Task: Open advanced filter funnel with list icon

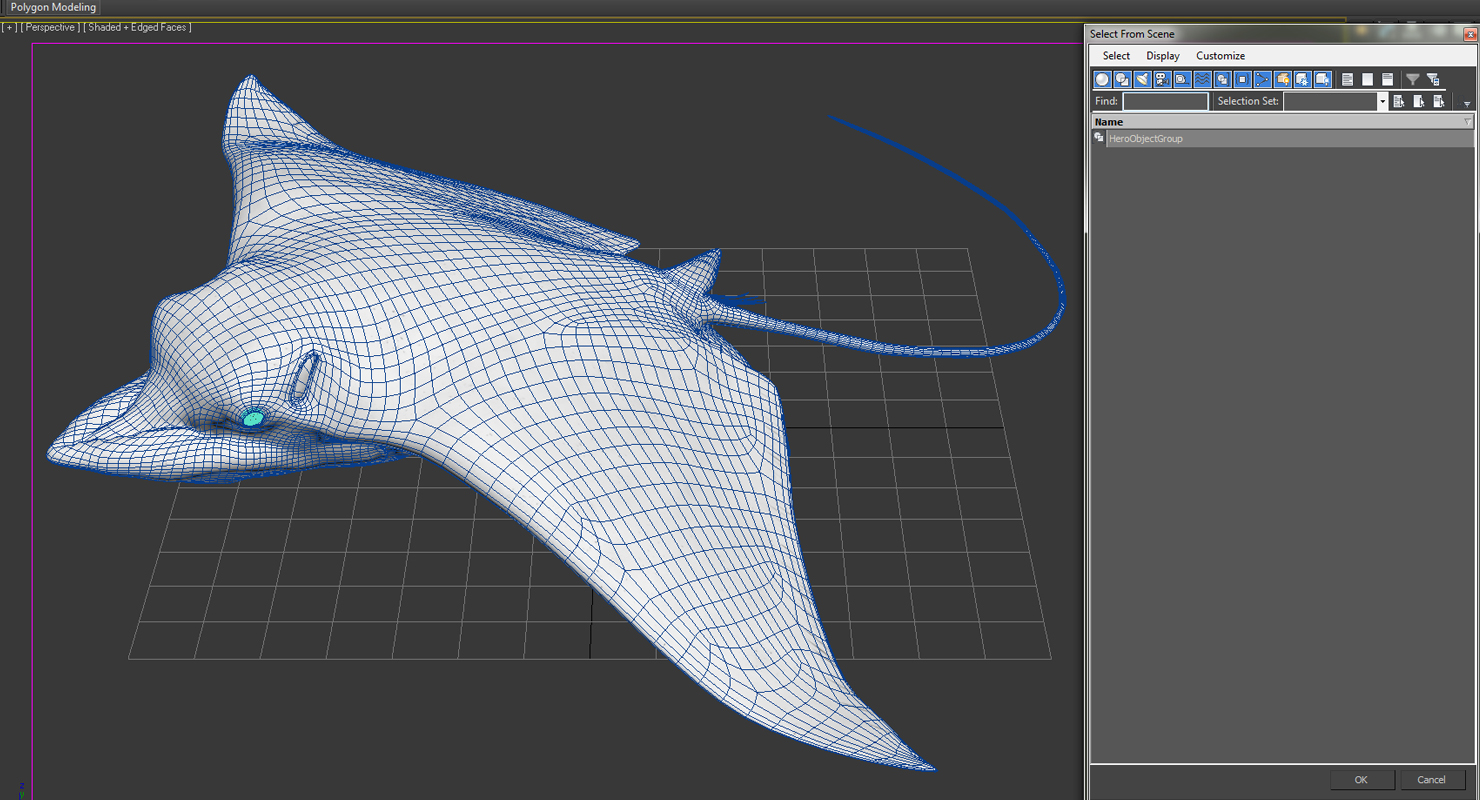Action: [1432, 79]
